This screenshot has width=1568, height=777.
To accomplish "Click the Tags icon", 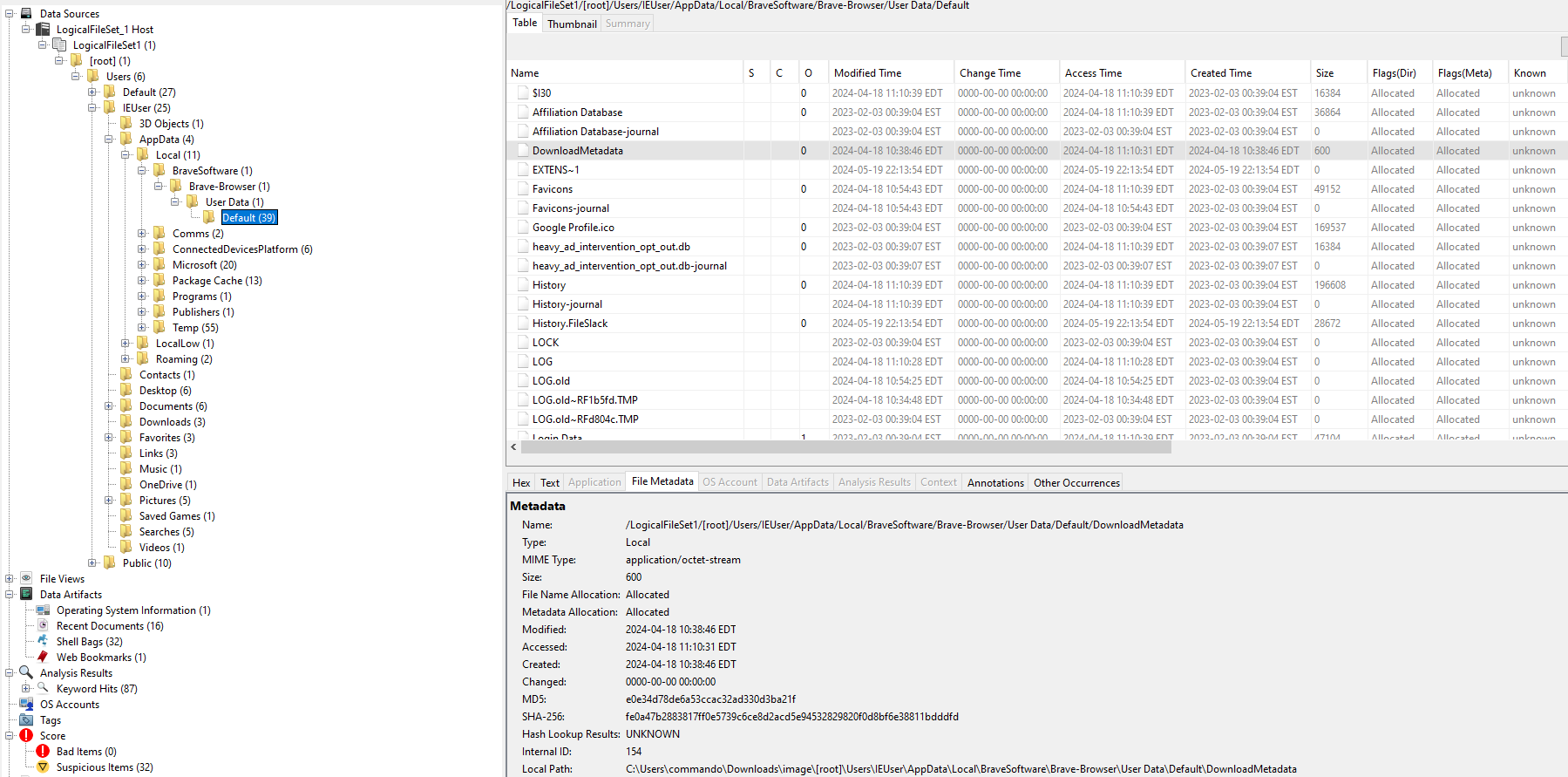I will [x=26, y=719].
